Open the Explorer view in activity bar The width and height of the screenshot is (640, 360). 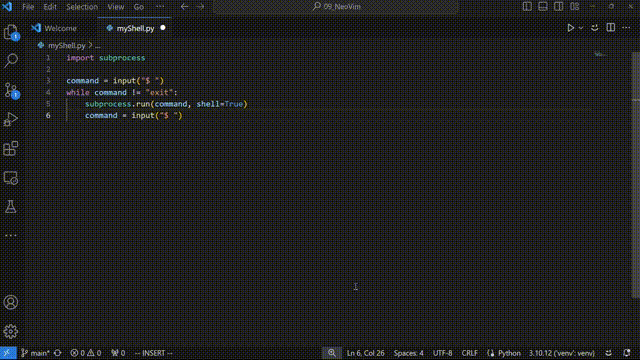tap(11, 32)
